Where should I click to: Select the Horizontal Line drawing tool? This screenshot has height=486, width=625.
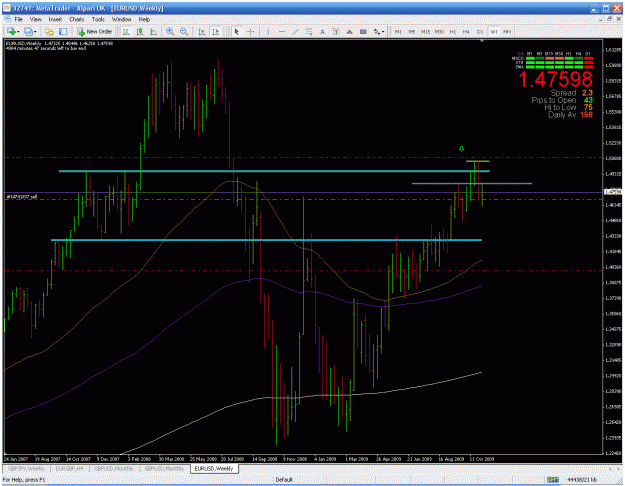[282, 31]
